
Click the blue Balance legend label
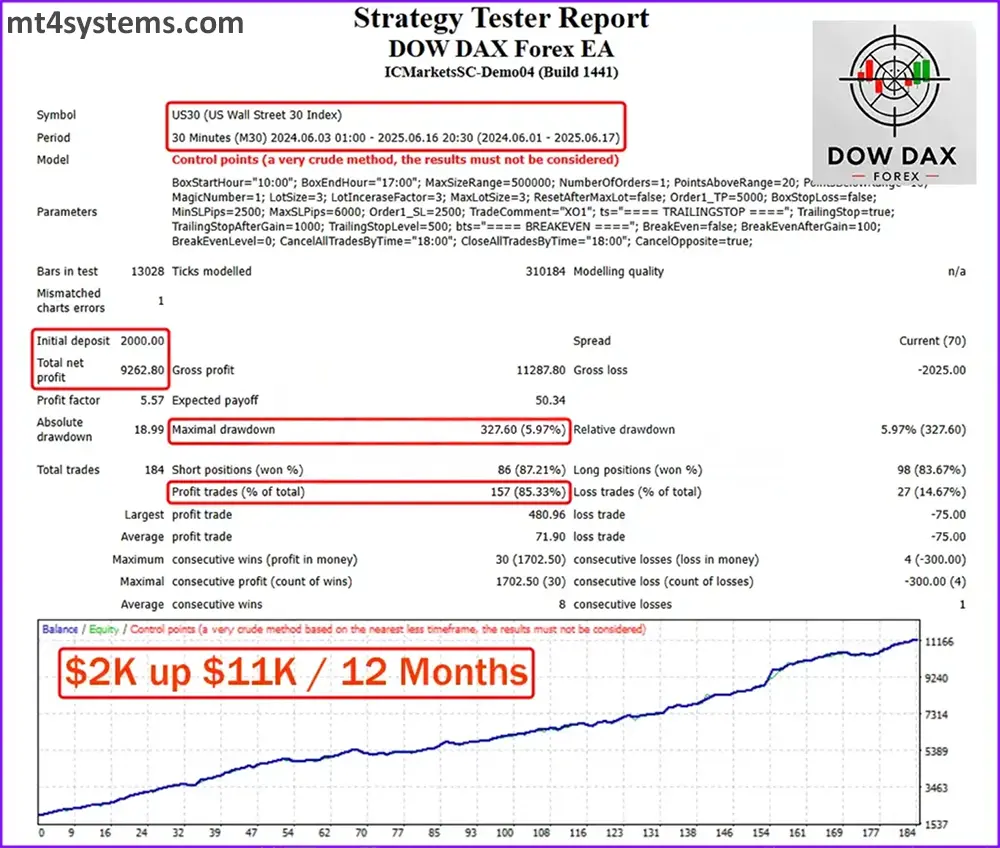[62, 630]
